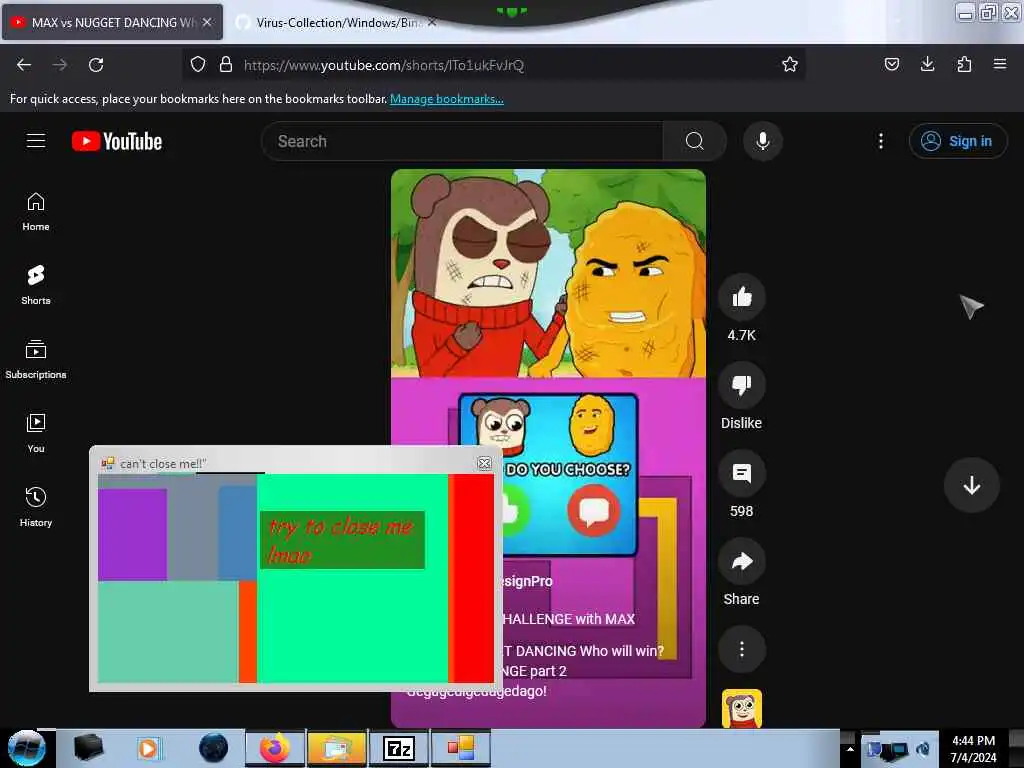Open Firefox from the taskbar

click(x=274, y=748)
